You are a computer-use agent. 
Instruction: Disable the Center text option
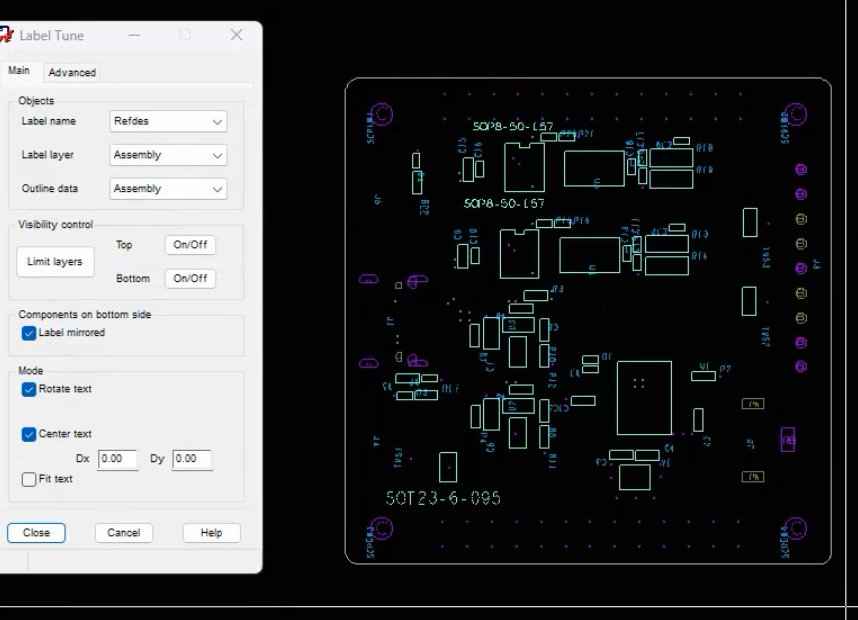(x=29, y=434)
